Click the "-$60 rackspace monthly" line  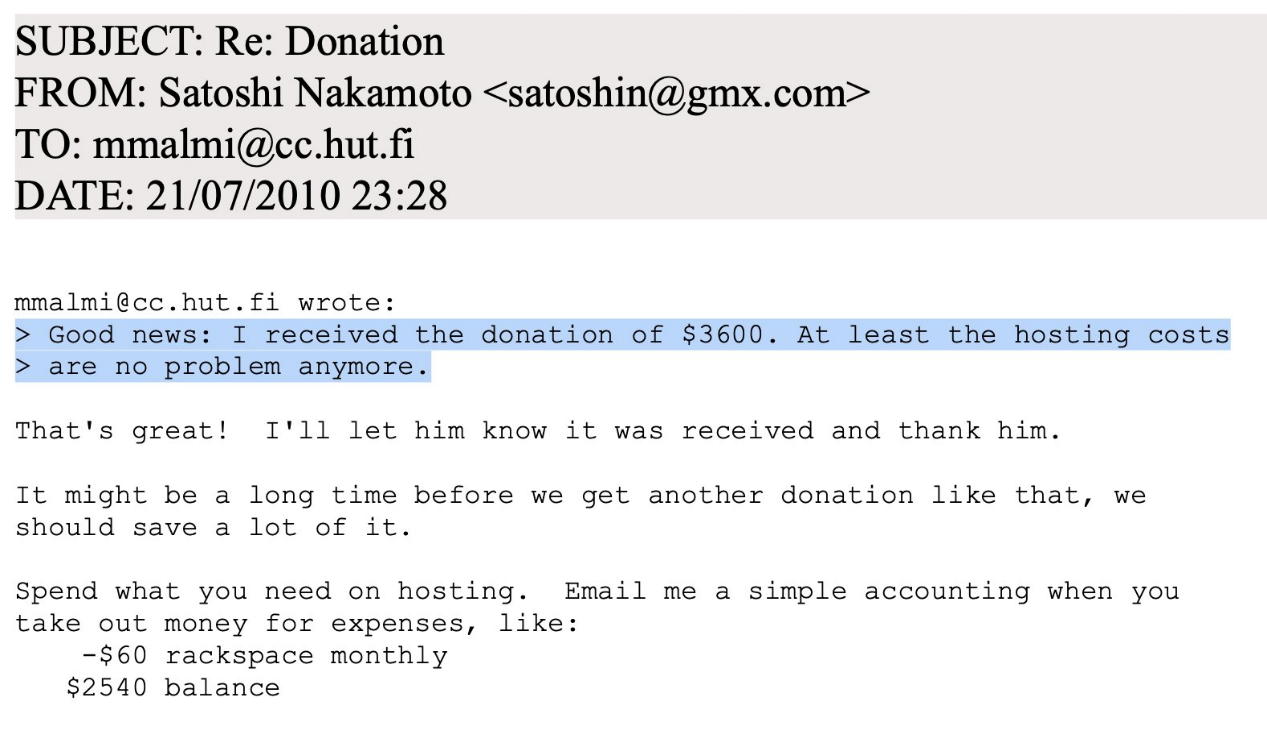[264, 656]
